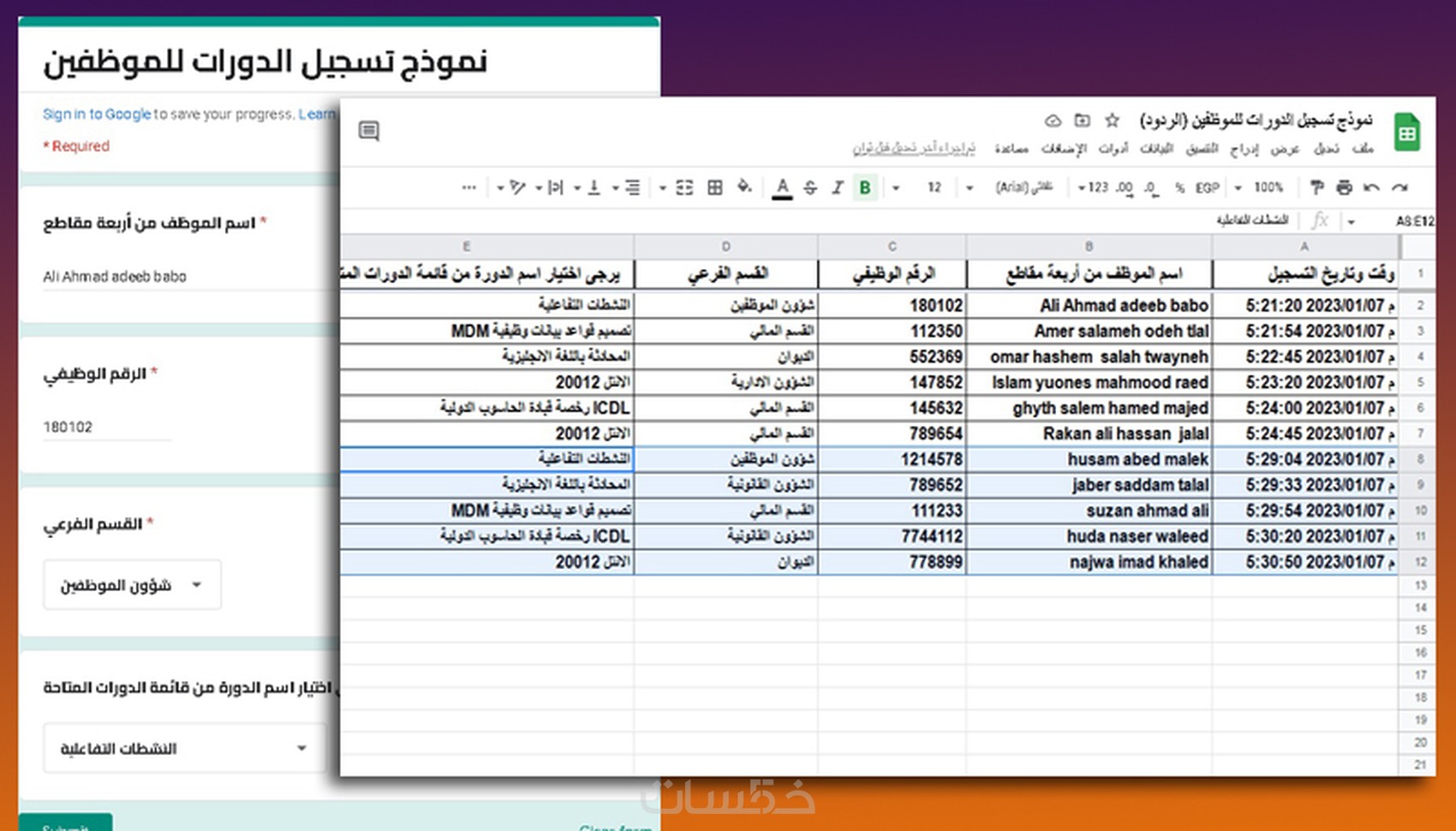Select the Paint format tool

click(x=1317, y=187)
